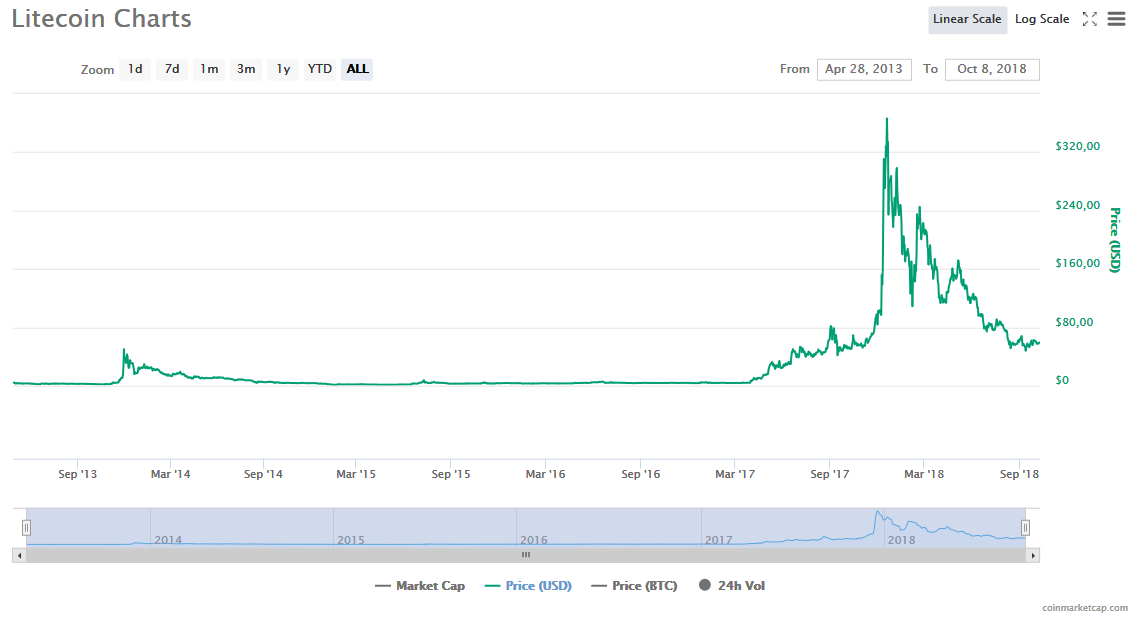The height and width of the screenshot is (629, 1145).
Task: Click the Price (USD) axis title
Action: (x=1115, y=240)
